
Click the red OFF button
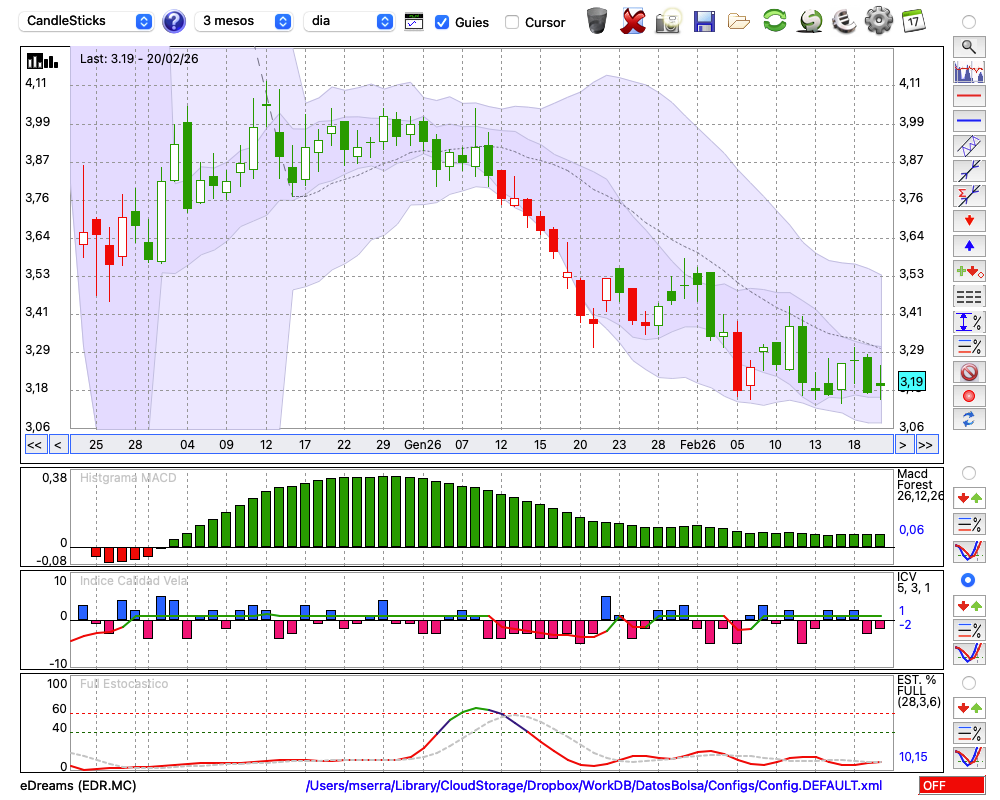coord(951,786)
